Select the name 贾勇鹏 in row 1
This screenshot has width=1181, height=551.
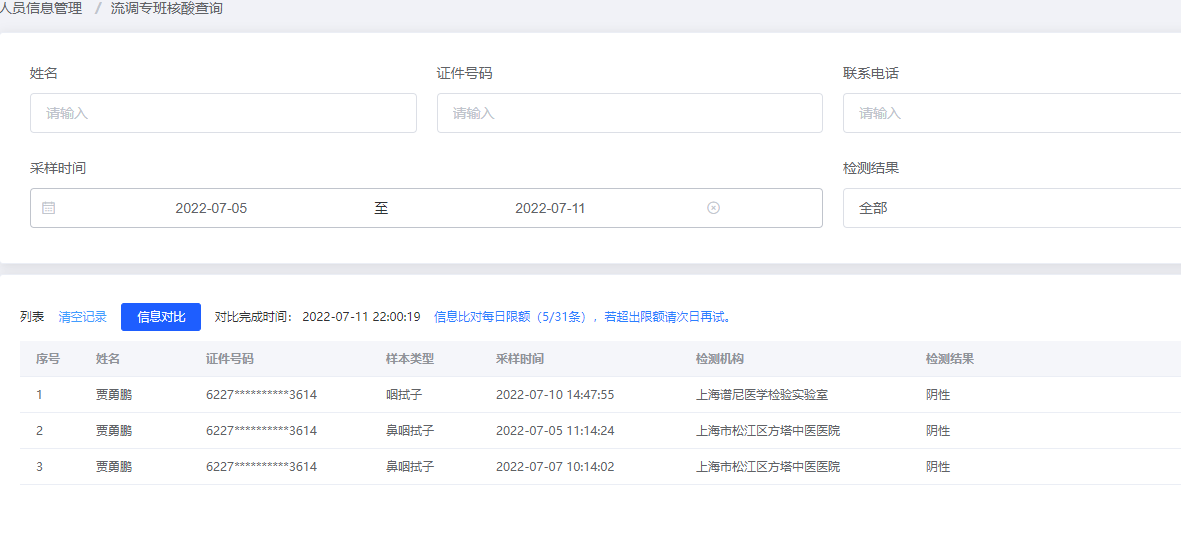click(x=114, y=394)
